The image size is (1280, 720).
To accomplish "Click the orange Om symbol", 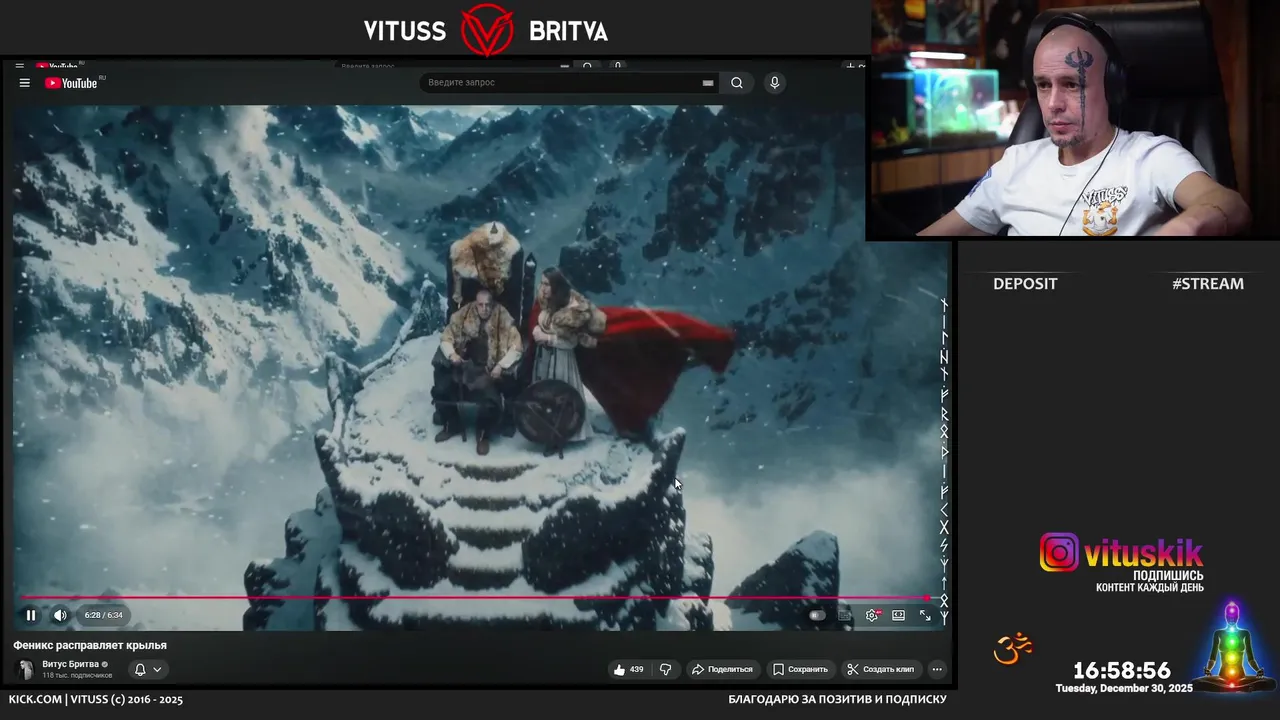I will click(1012, 650).
